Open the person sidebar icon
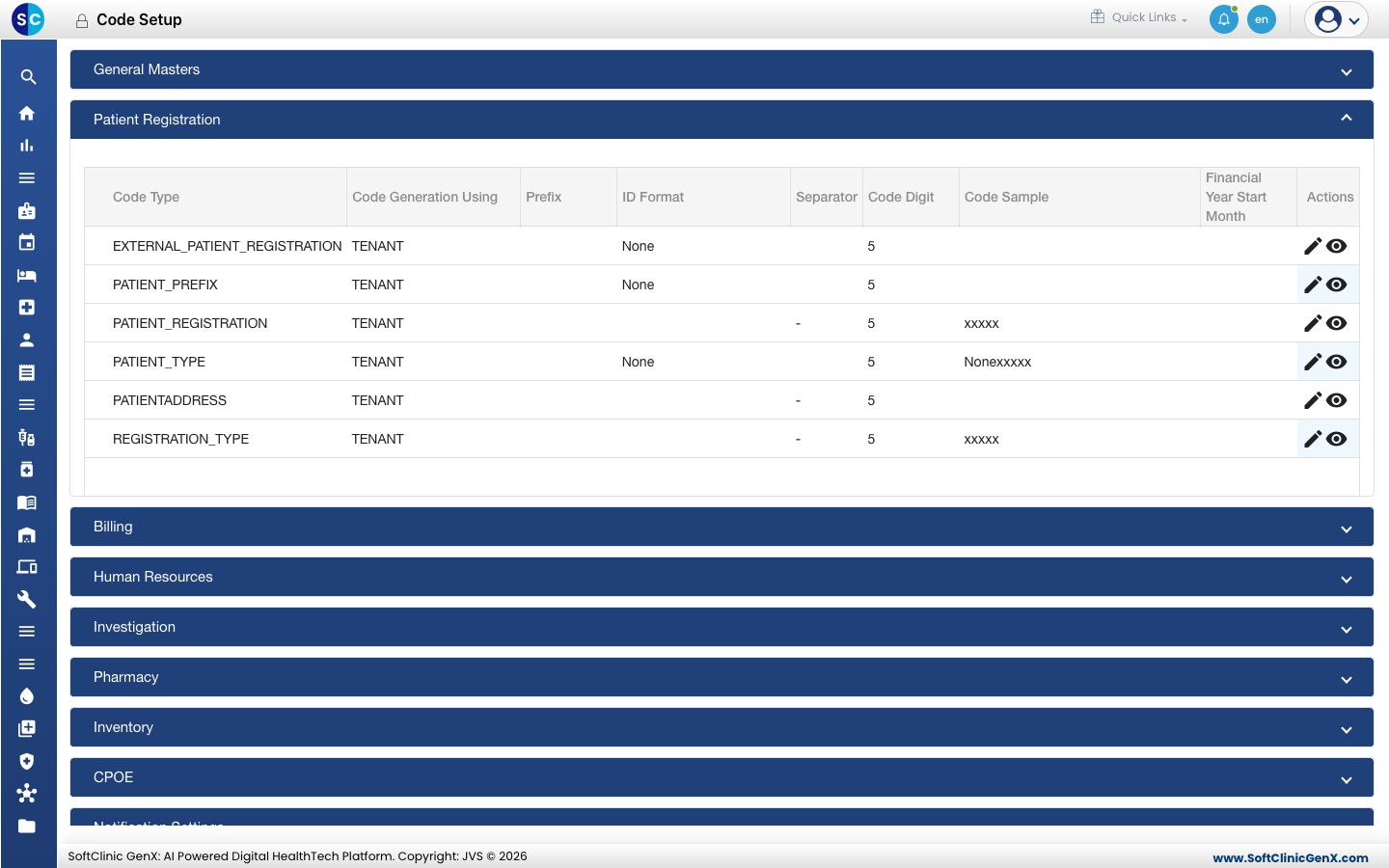Image resolution: width=1389 pixels, height=868 pixels. (27, 339)
